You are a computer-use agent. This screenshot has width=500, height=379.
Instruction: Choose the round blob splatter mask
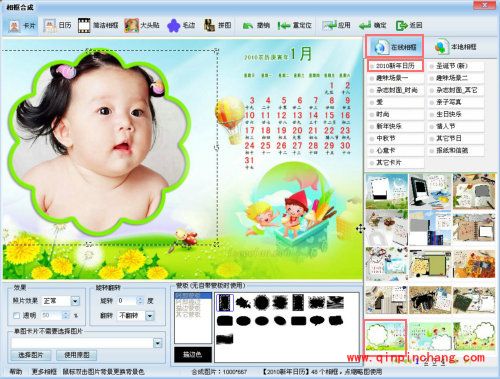[262, 302]
